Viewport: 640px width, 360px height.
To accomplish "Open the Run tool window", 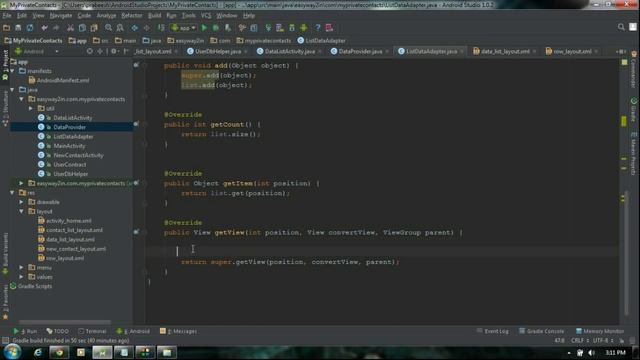I will tap(25, 331).
